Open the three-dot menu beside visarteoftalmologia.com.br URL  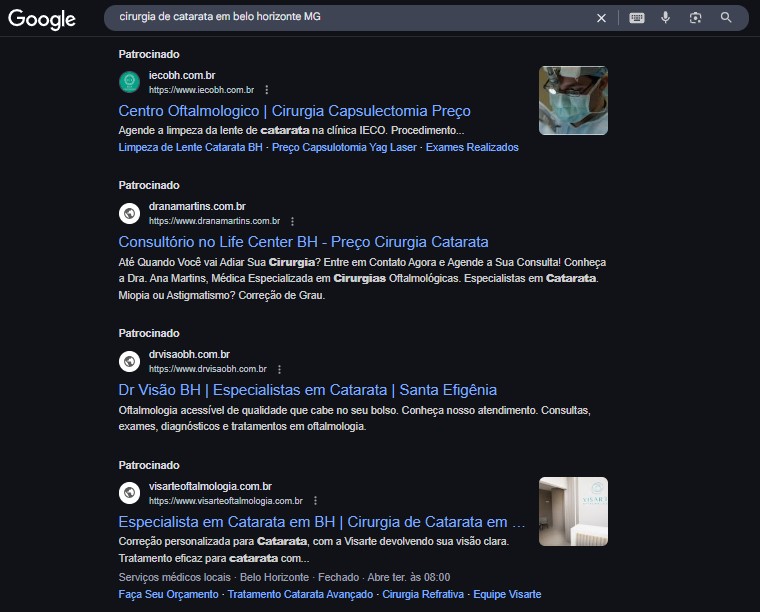tap(316, 501)
